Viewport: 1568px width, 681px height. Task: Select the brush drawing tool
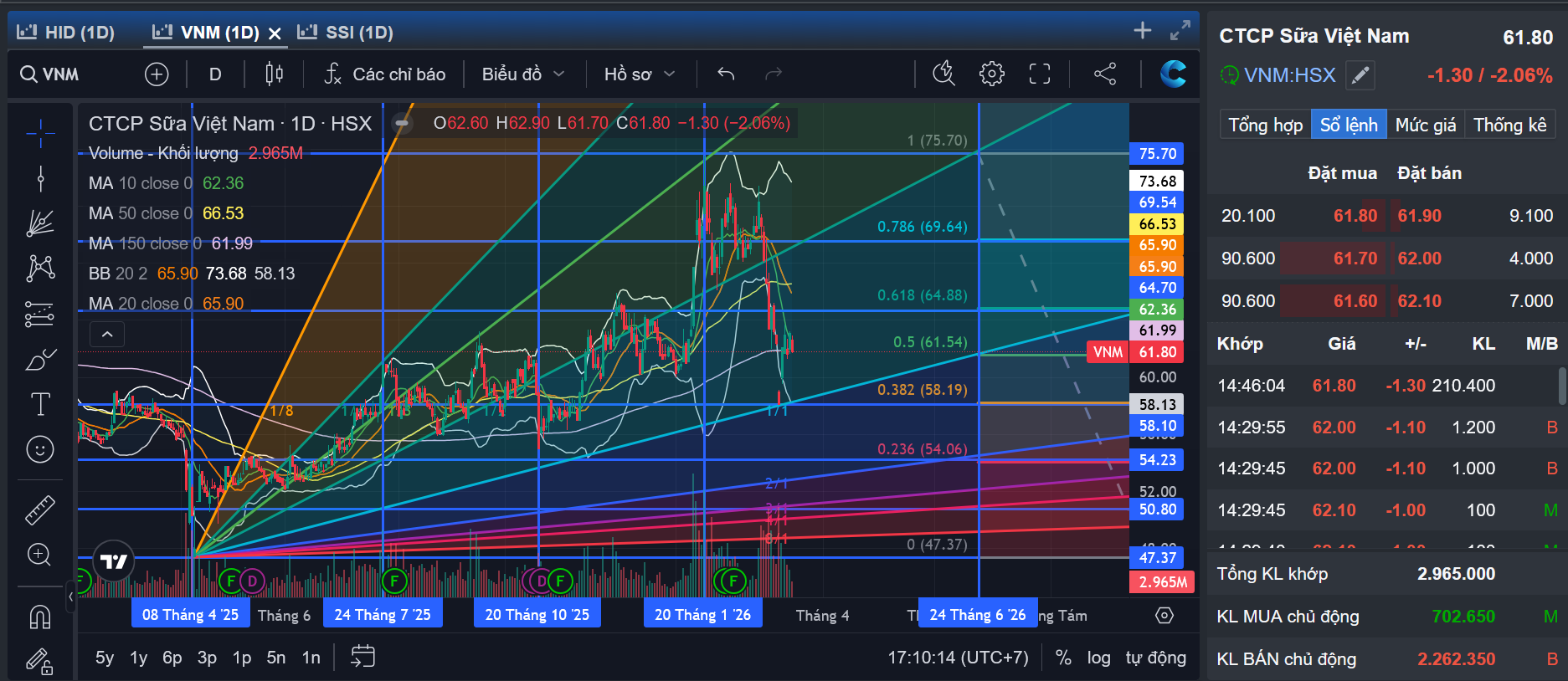click(x=40, y=360)
